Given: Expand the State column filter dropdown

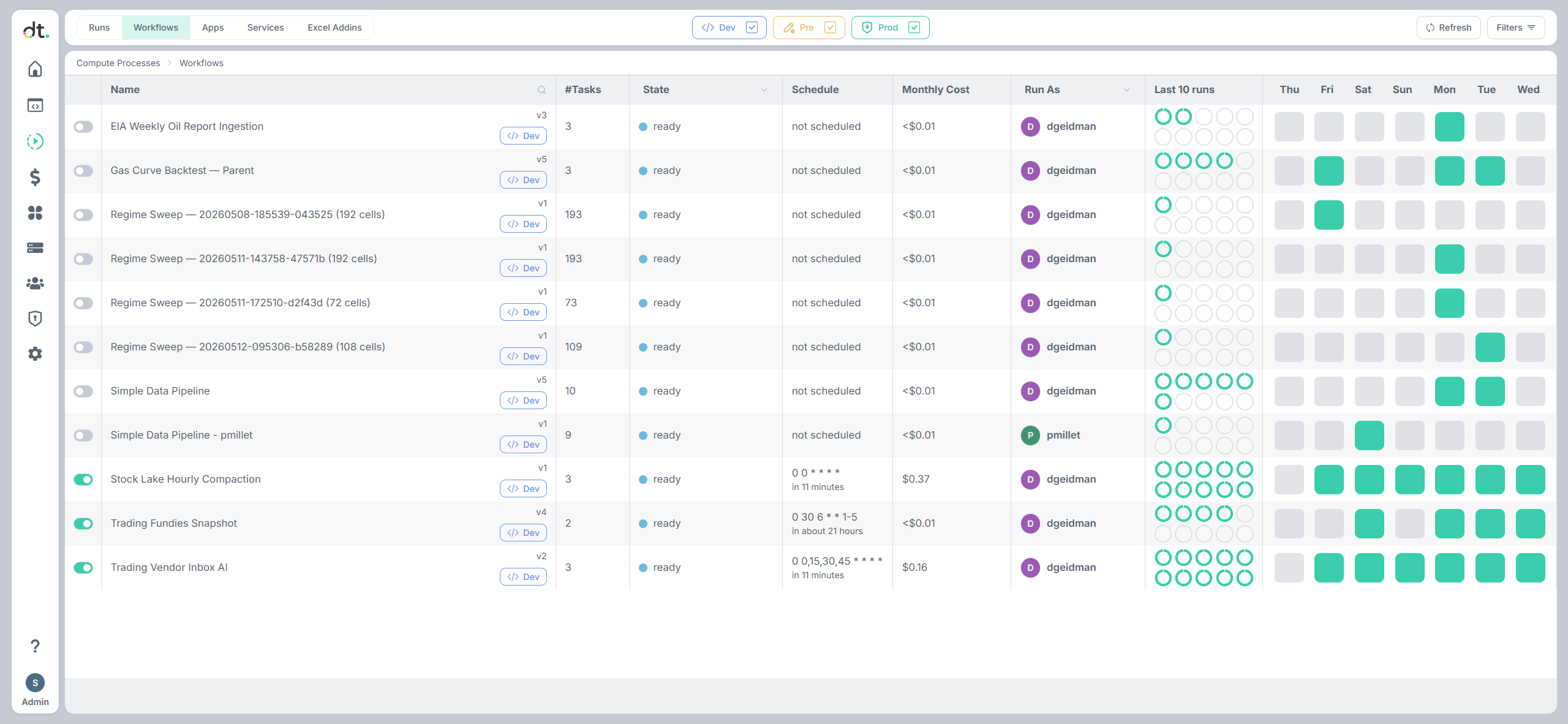Looking at the screenshot, I should pyautogui.click(x=764, y=90).
